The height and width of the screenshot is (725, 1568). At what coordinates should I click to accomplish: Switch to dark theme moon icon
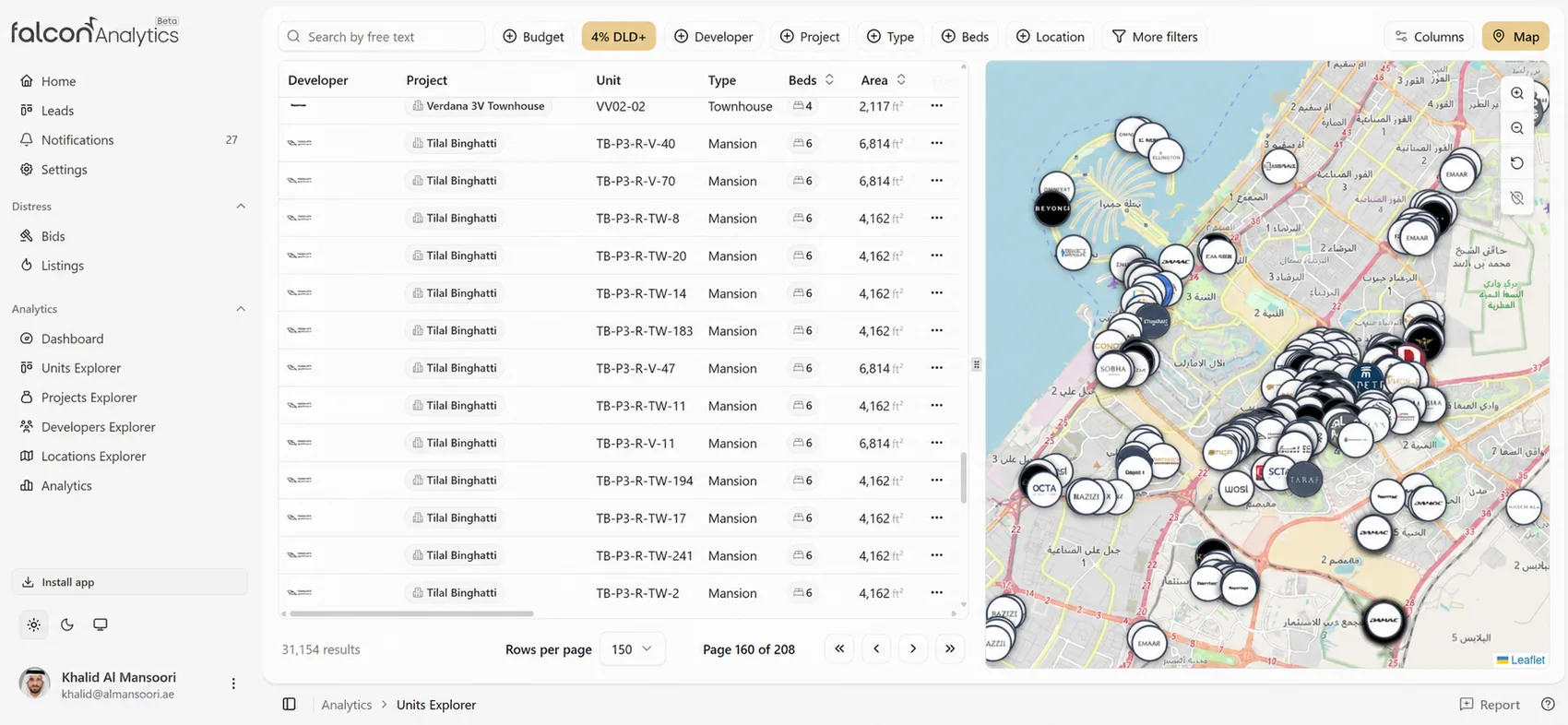click(67, 624)
